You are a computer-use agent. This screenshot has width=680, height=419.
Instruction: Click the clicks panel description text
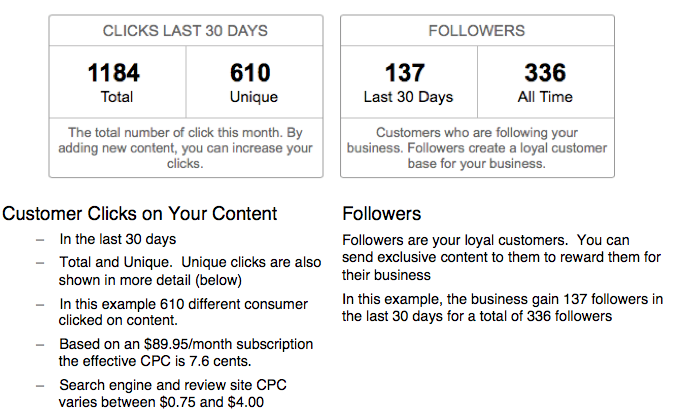(185, 148)
